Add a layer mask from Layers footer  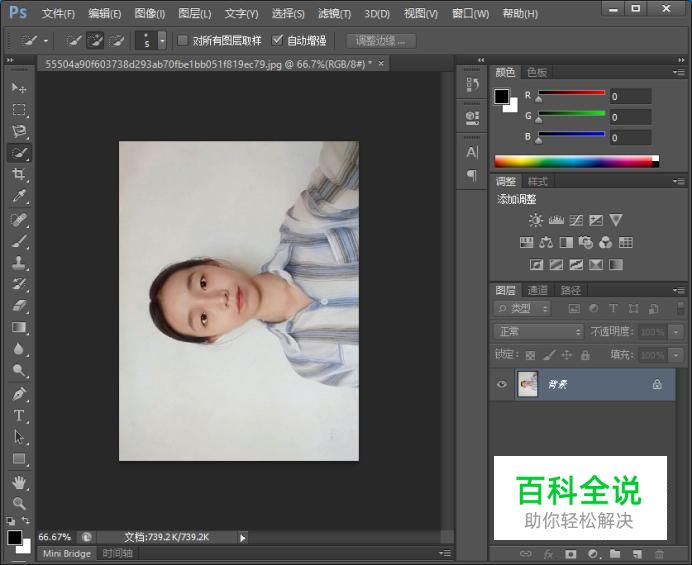pos(570,553)
